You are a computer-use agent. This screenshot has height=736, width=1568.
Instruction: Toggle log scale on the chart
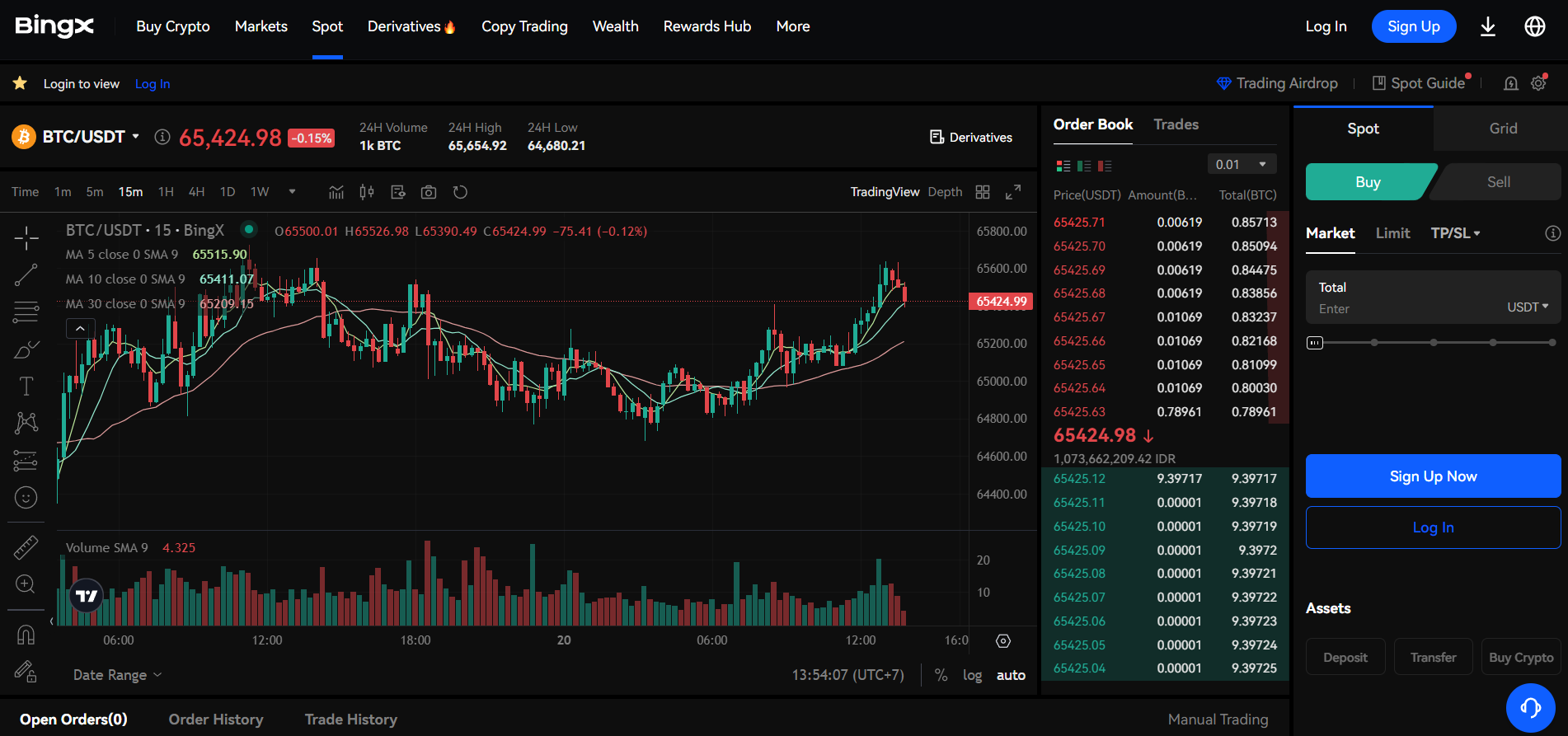pyautogui.click(x=972, y=675)
